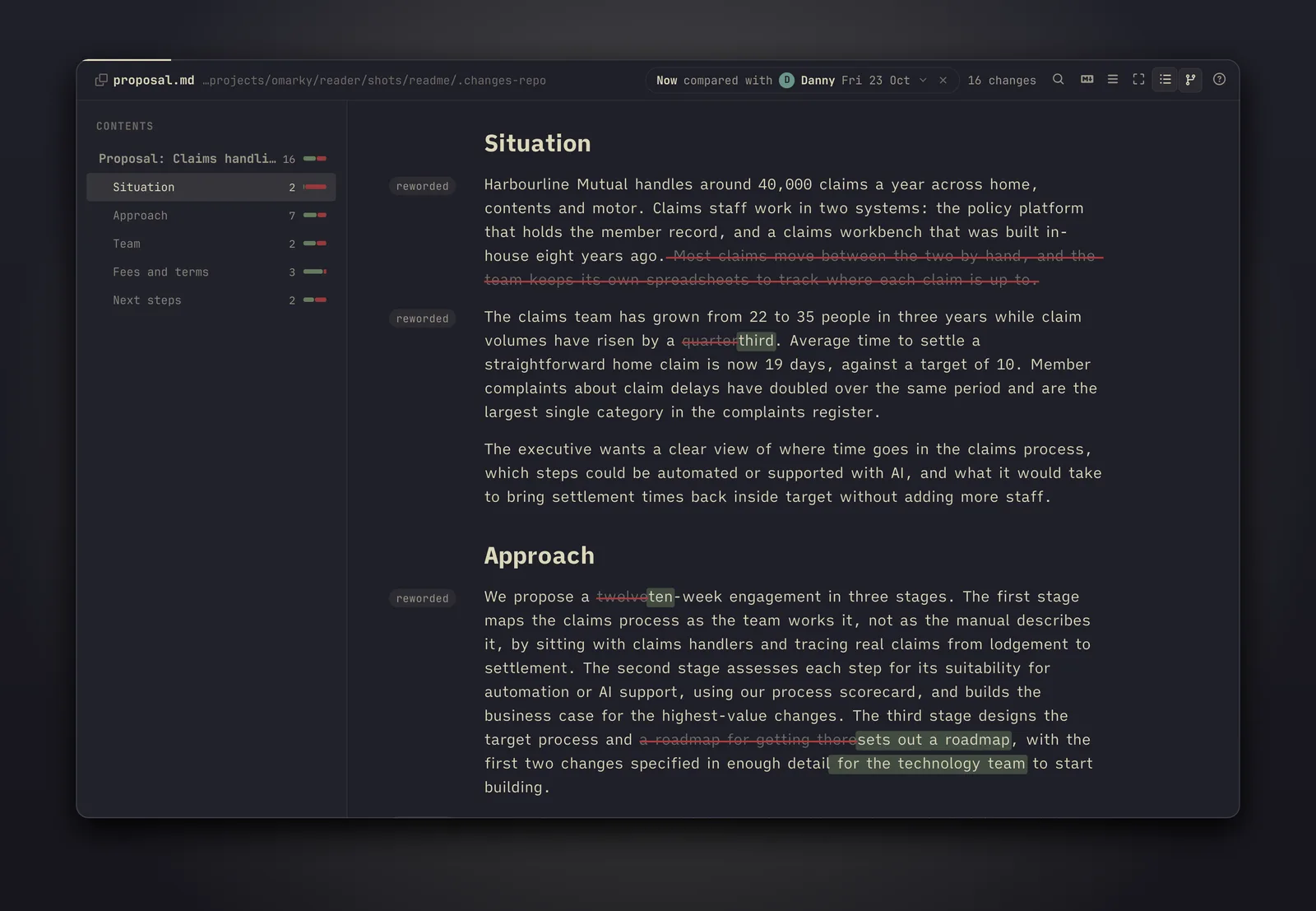
Task: Click the copy icon beside proposal.md
Action: click(x=101, y=80)
